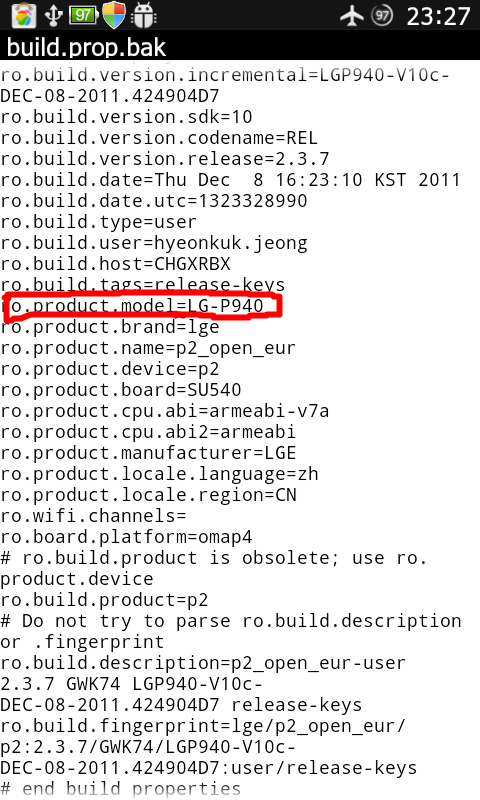The height and width of the screenshot is (800, 480).
Task: Tap the 23:27 clock in status bar
Action: 438,16
